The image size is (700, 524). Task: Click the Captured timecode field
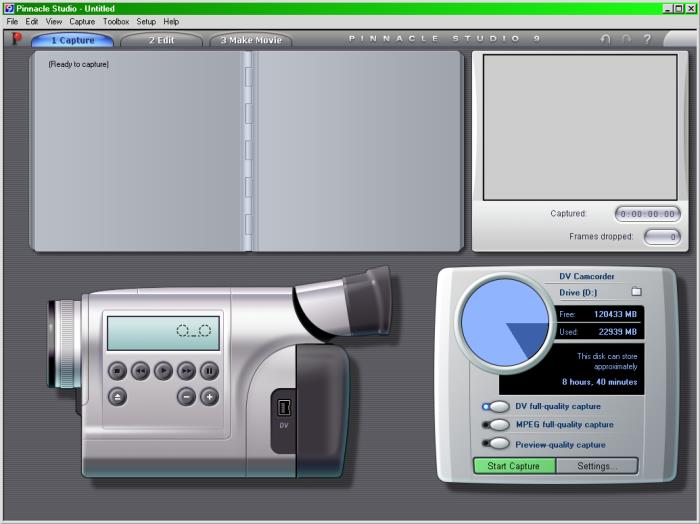coord(648,214)
